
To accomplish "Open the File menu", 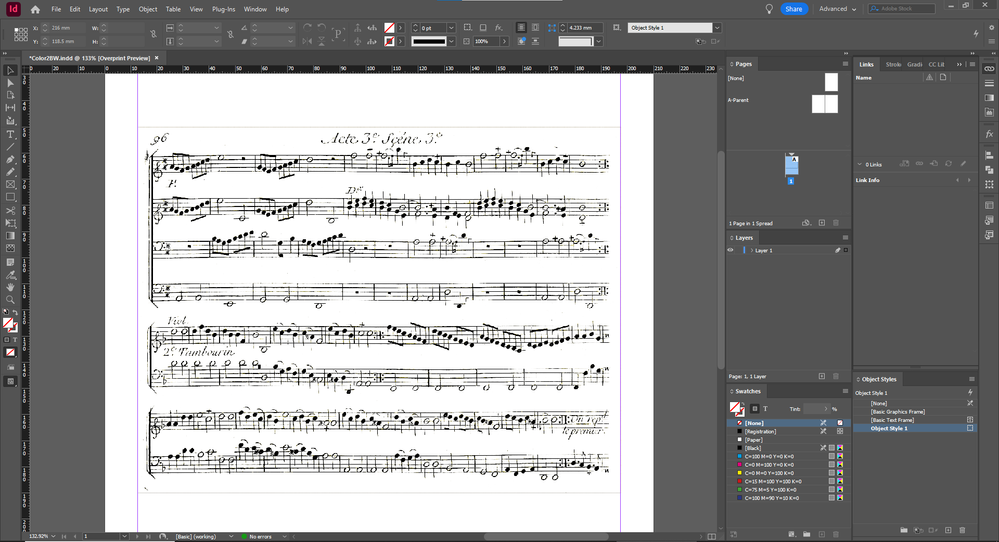I will click(x=56, y=10).
